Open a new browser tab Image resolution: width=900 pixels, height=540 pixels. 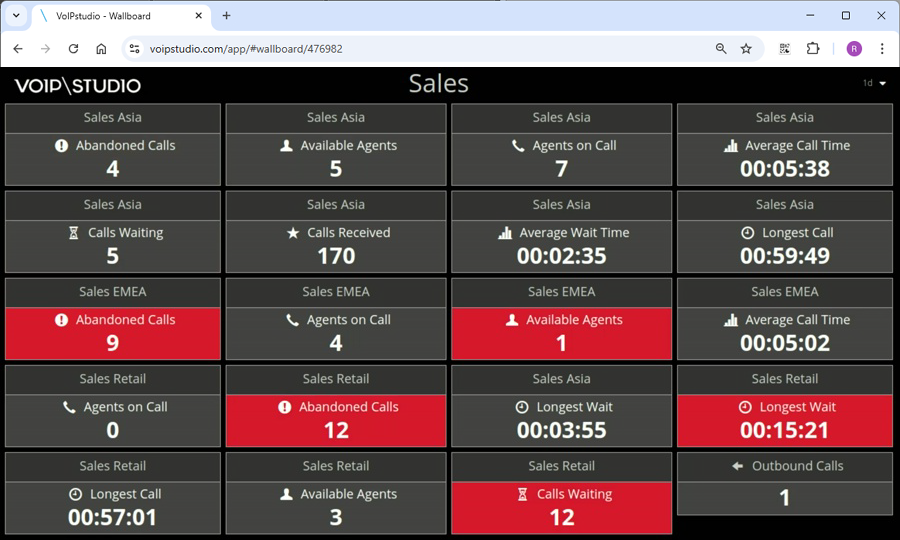coord(227,16)
